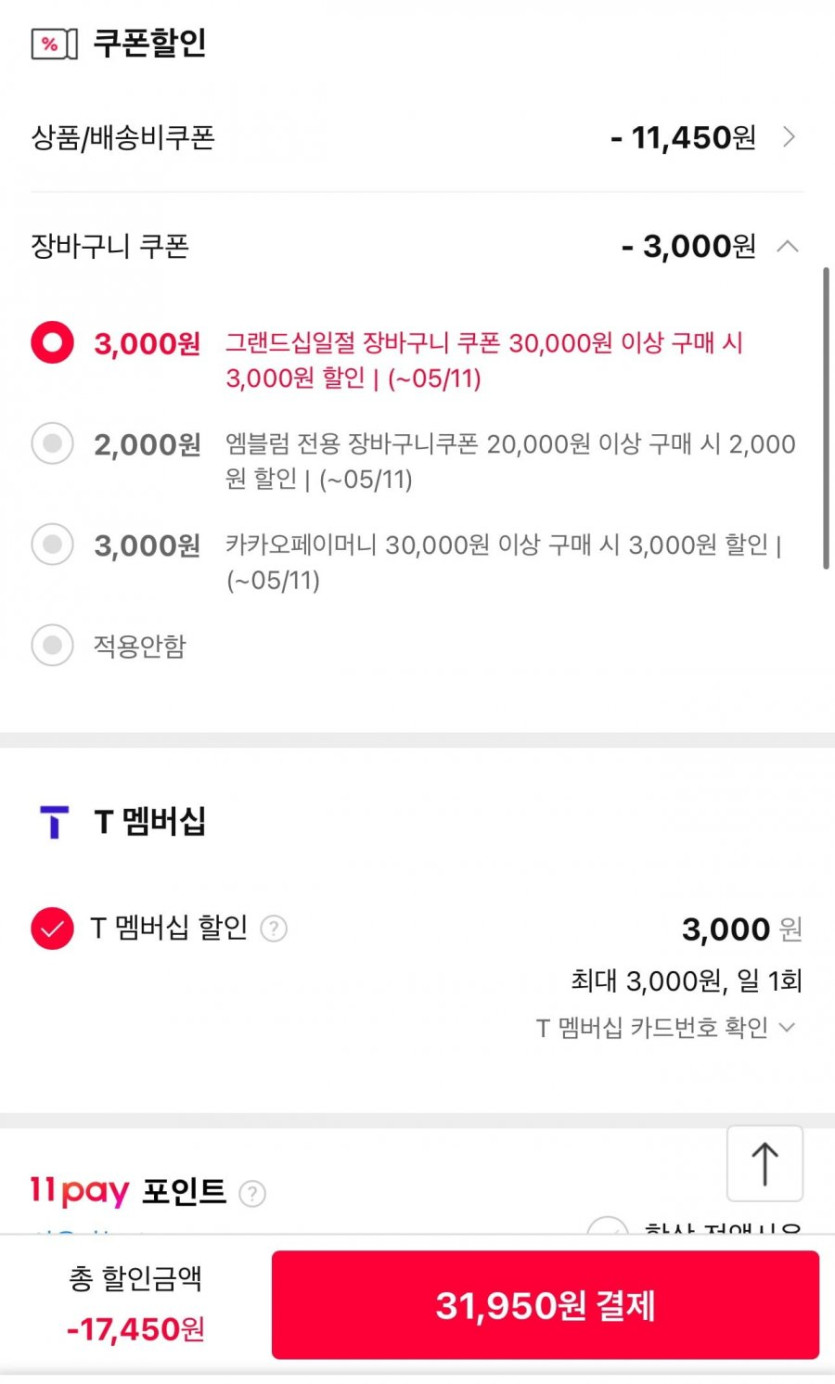Click the 11pay logo
Image resolution: width=835 pixels, height=1384 pixels.
click(x=80, y=1192)
